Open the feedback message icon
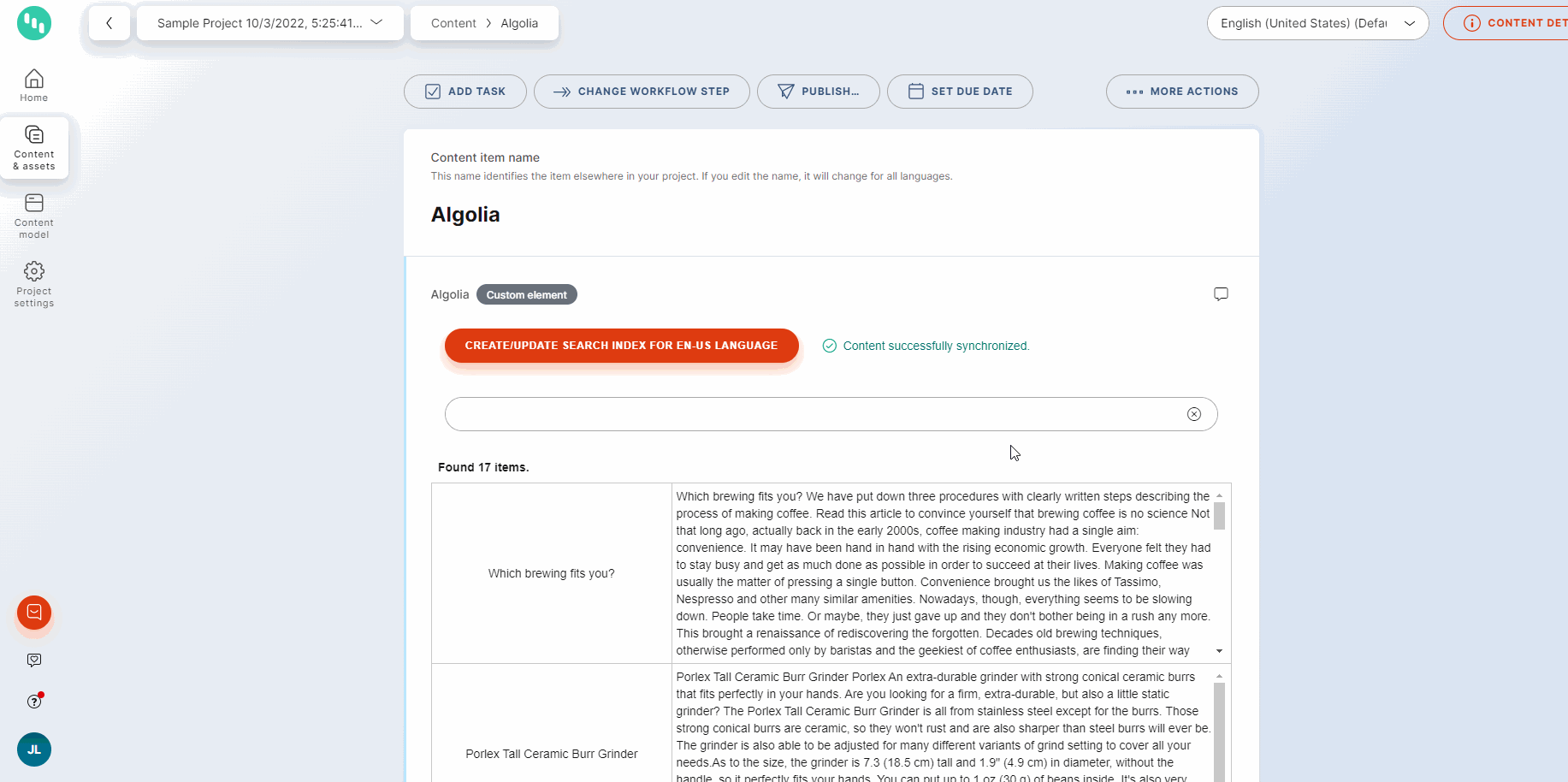1568x782 pixels. point(34,661)
